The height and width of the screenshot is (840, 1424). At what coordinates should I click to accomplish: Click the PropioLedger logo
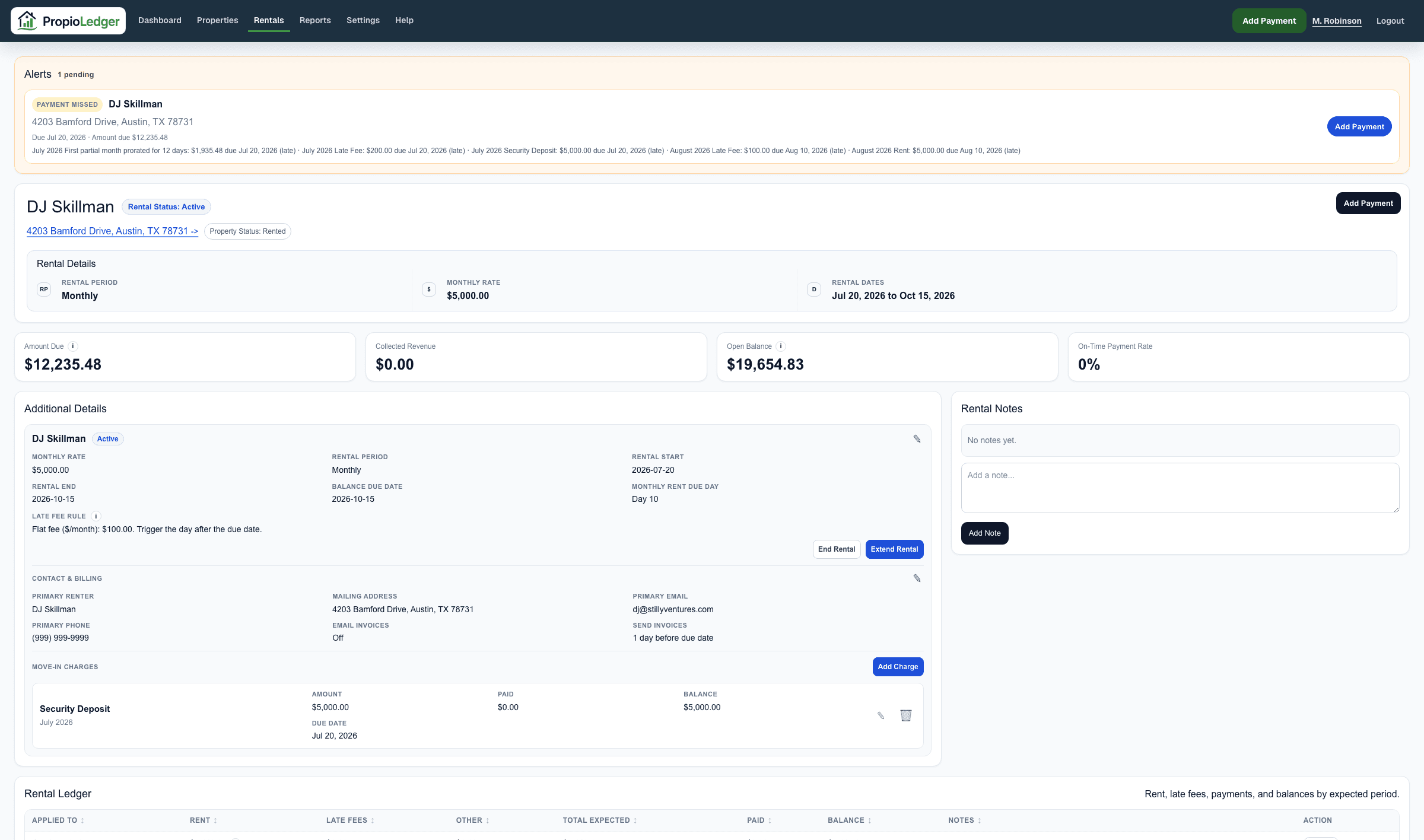pos(68,21)
